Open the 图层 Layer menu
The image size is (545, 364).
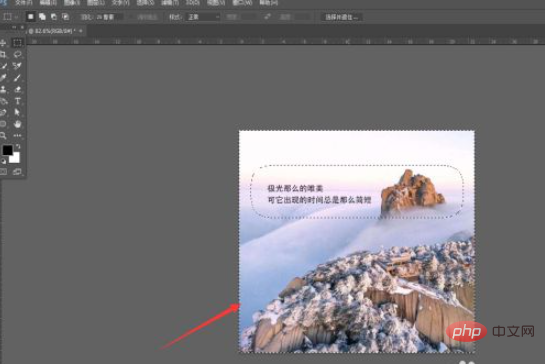[x=96, y=3]
